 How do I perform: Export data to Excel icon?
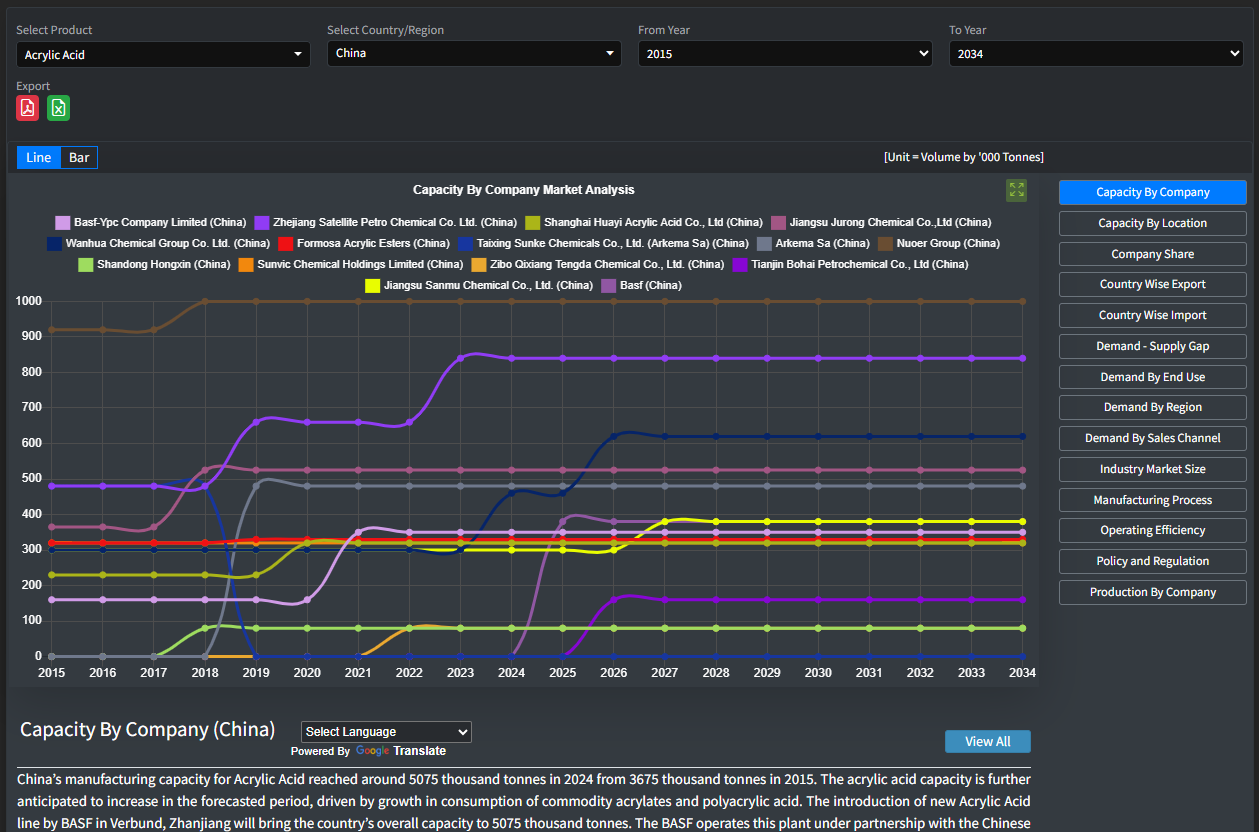pyautogui.click(x=59, y=108)
